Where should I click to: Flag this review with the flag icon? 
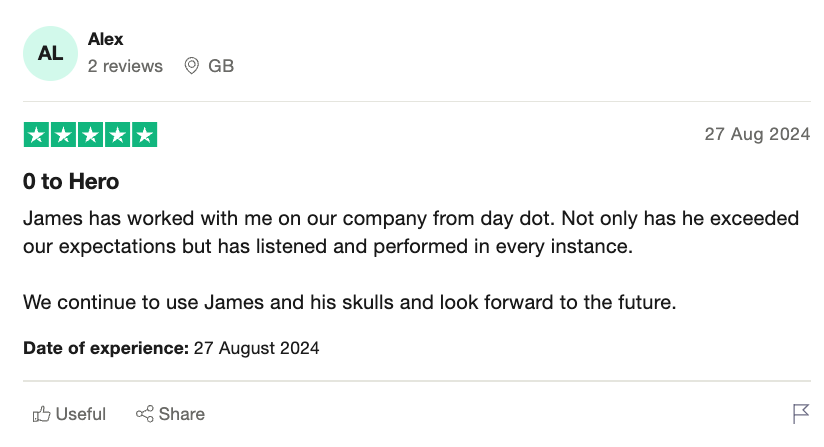801,414
